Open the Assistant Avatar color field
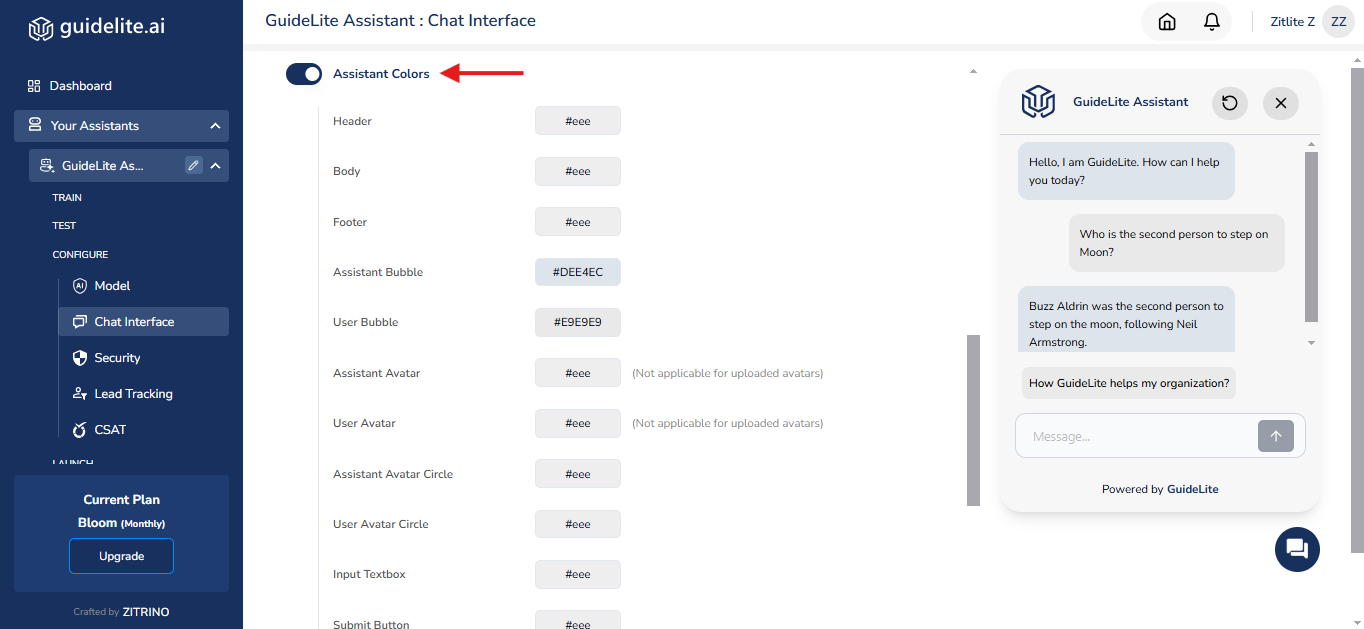The image size is (1364, 629). click(578, 373)
